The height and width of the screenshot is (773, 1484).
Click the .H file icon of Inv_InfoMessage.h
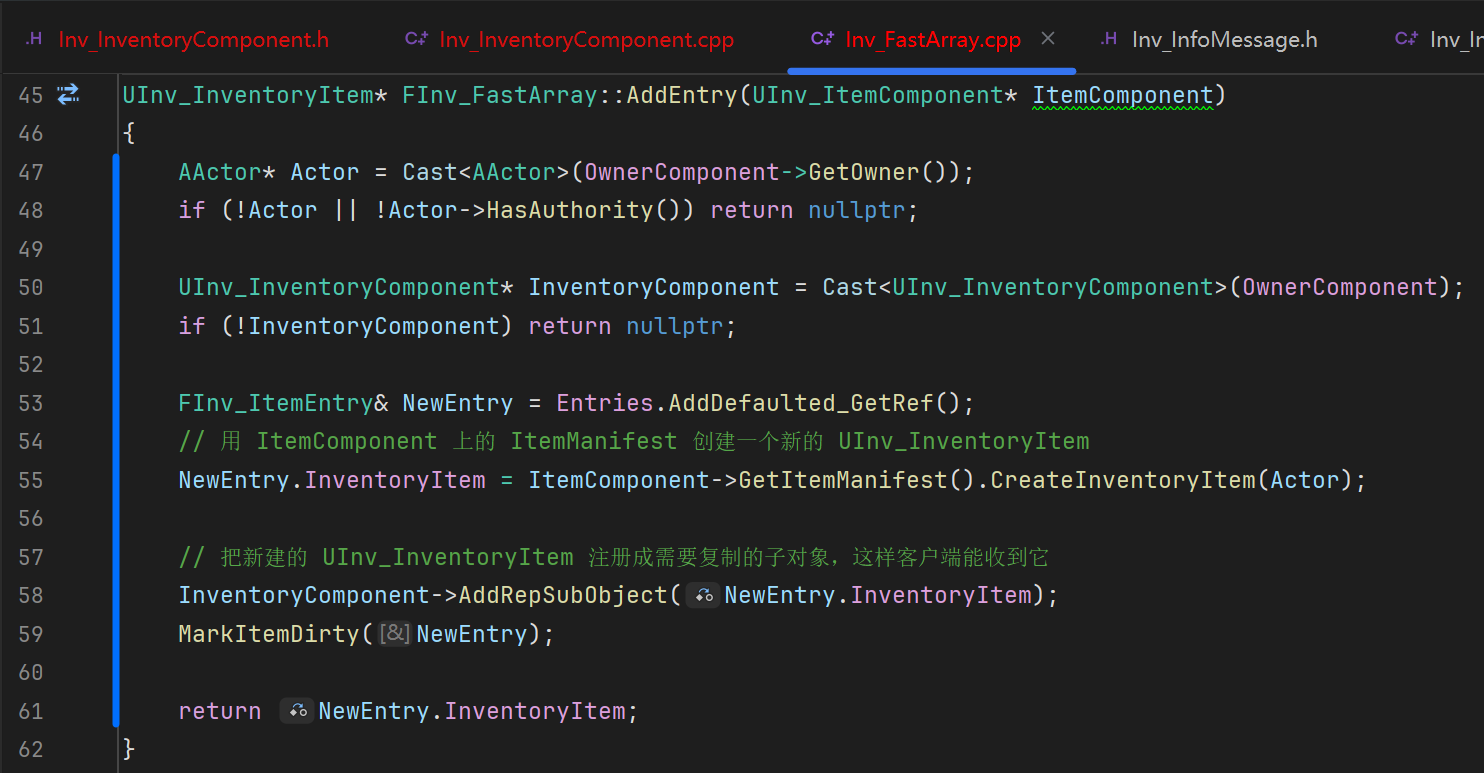[1108, 40]
